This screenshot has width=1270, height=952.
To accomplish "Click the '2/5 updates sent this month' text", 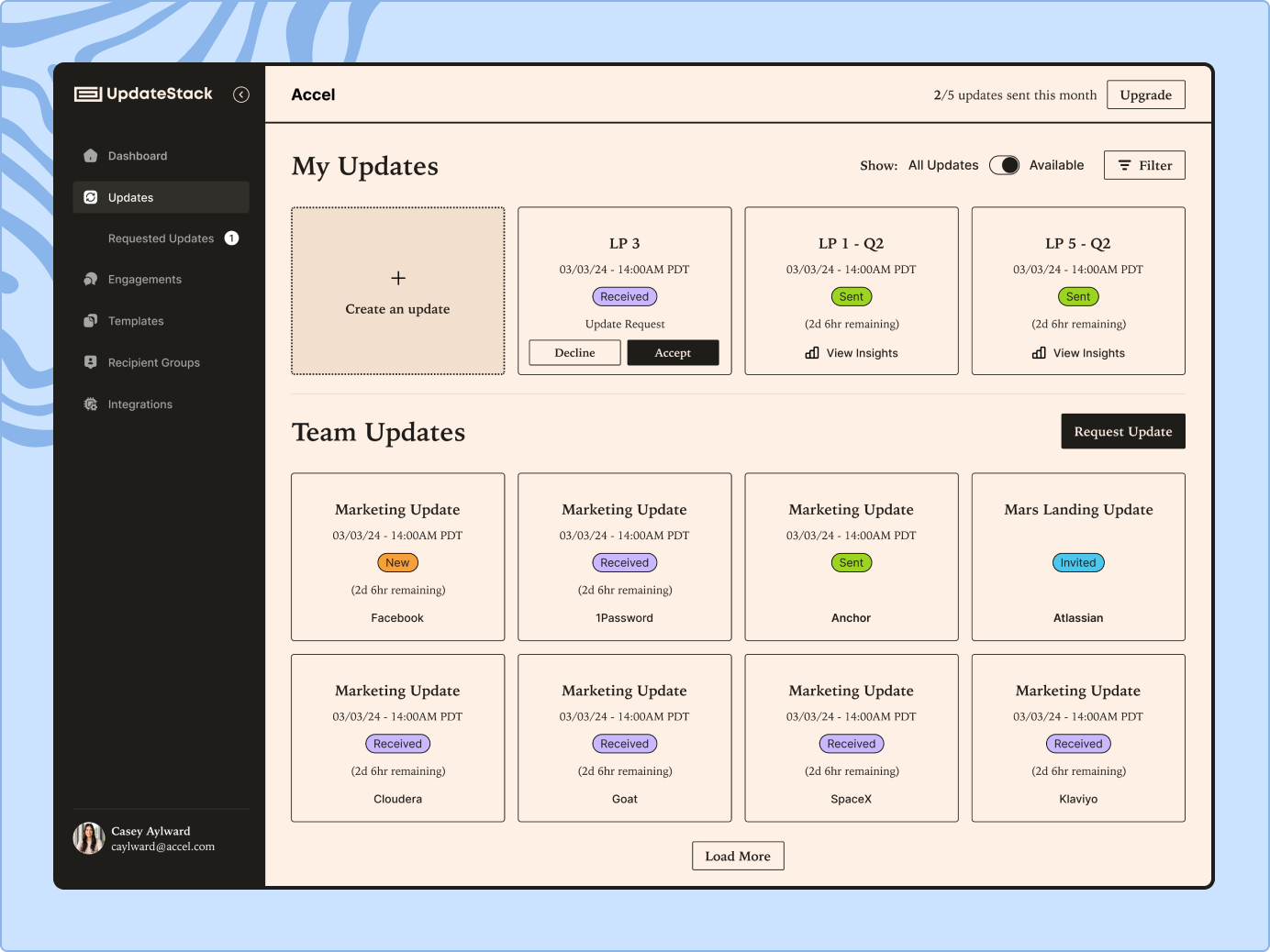I will pos(1015,94).
